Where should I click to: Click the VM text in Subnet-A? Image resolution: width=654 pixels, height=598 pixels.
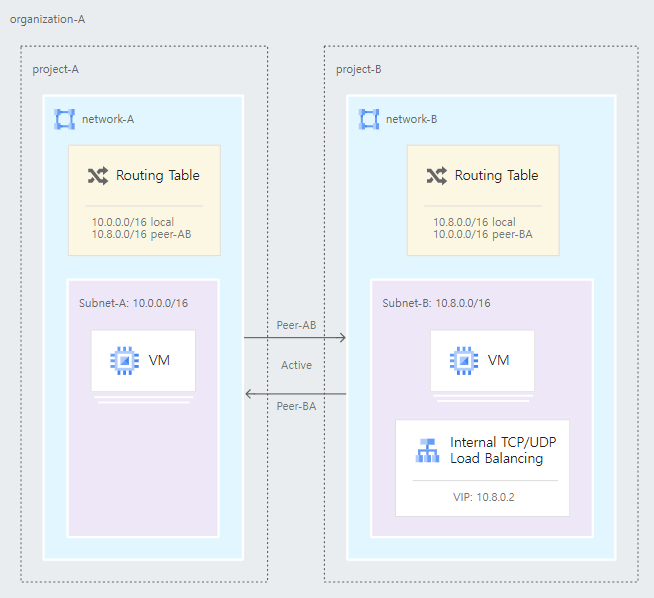tap(159, 360)
